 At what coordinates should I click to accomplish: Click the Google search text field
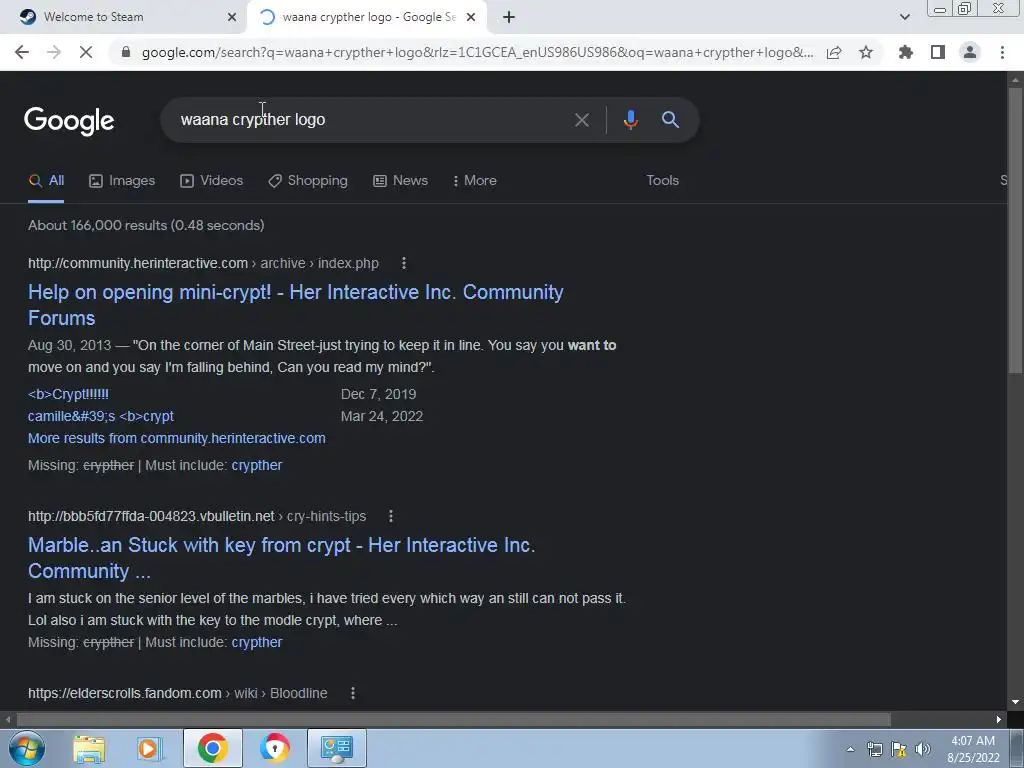369,120
